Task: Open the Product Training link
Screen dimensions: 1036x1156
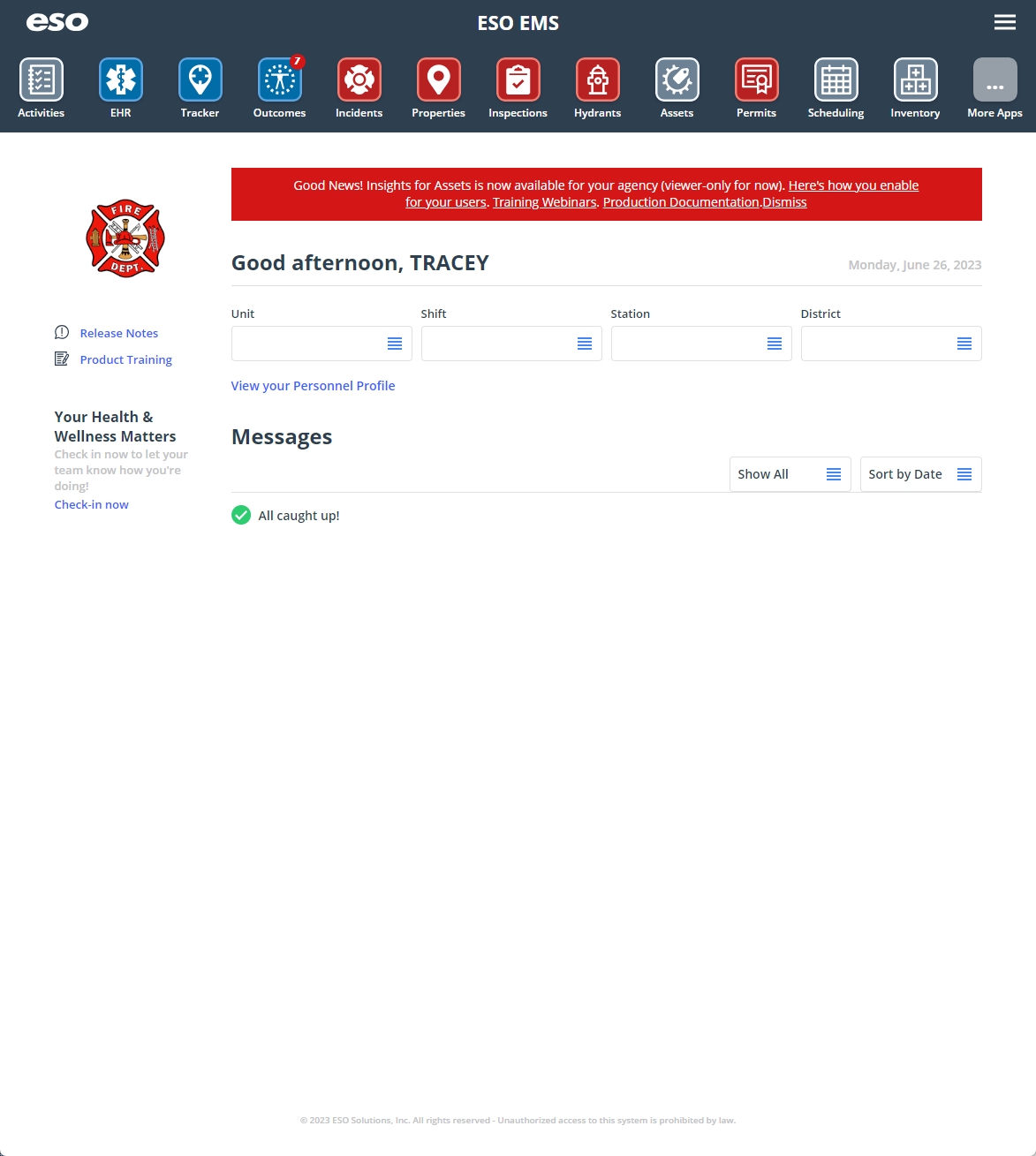Action: coord(126,359)
